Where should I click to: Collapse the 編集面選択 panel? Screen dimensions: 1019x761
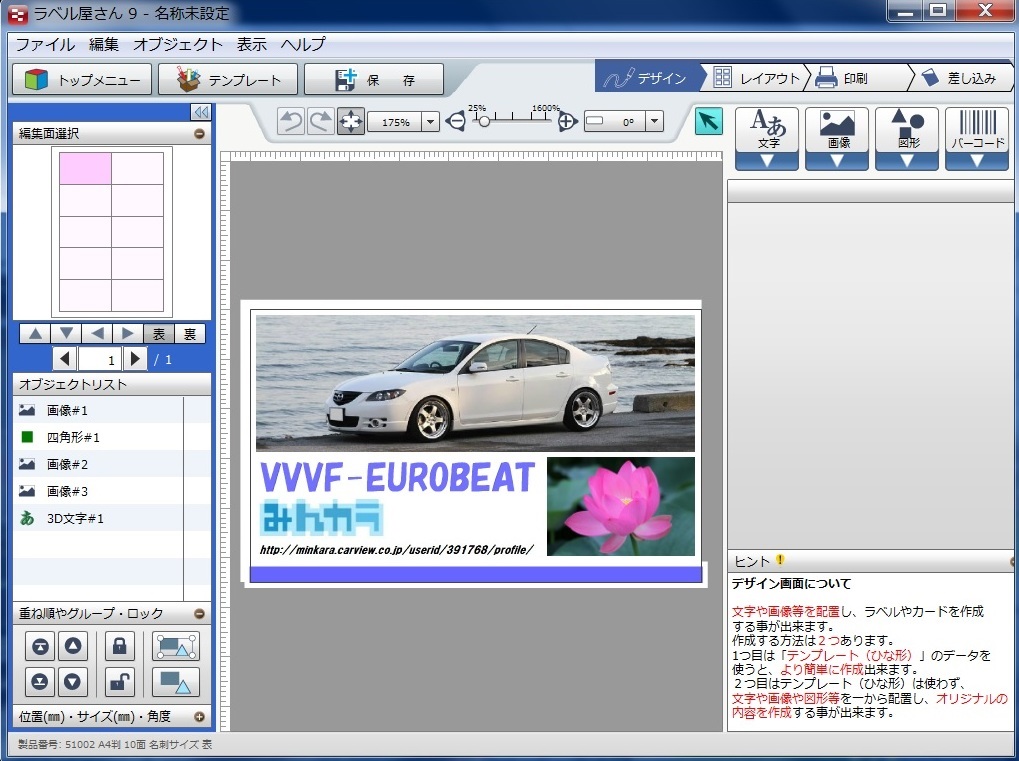pos(200,133)
